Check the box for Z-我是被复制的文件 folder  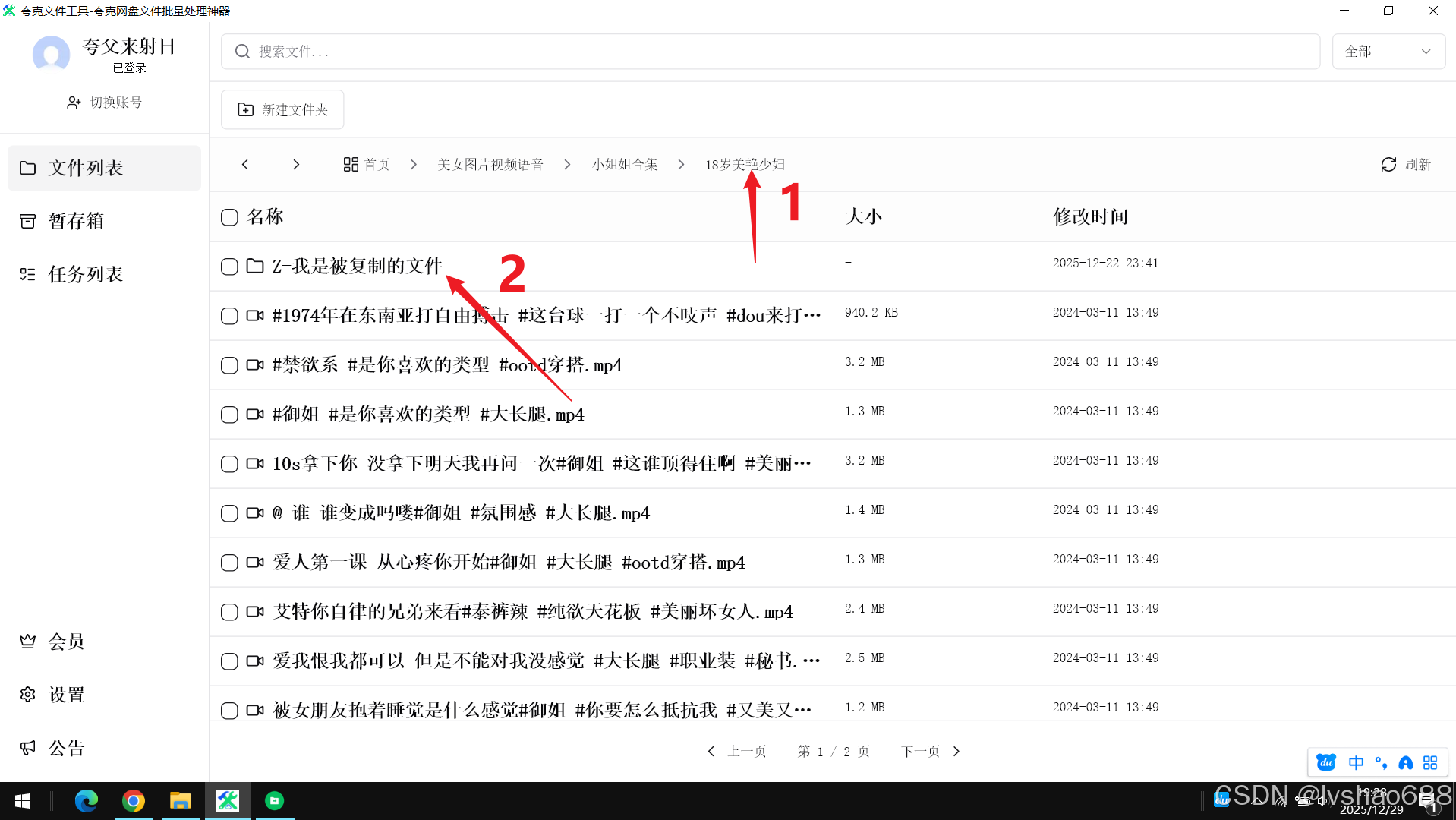(229, 266)
